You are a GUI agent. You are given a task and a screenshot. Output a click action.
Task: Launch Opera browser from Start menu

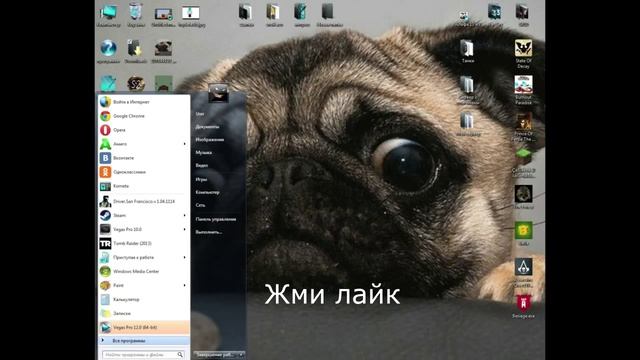(144, 130)
